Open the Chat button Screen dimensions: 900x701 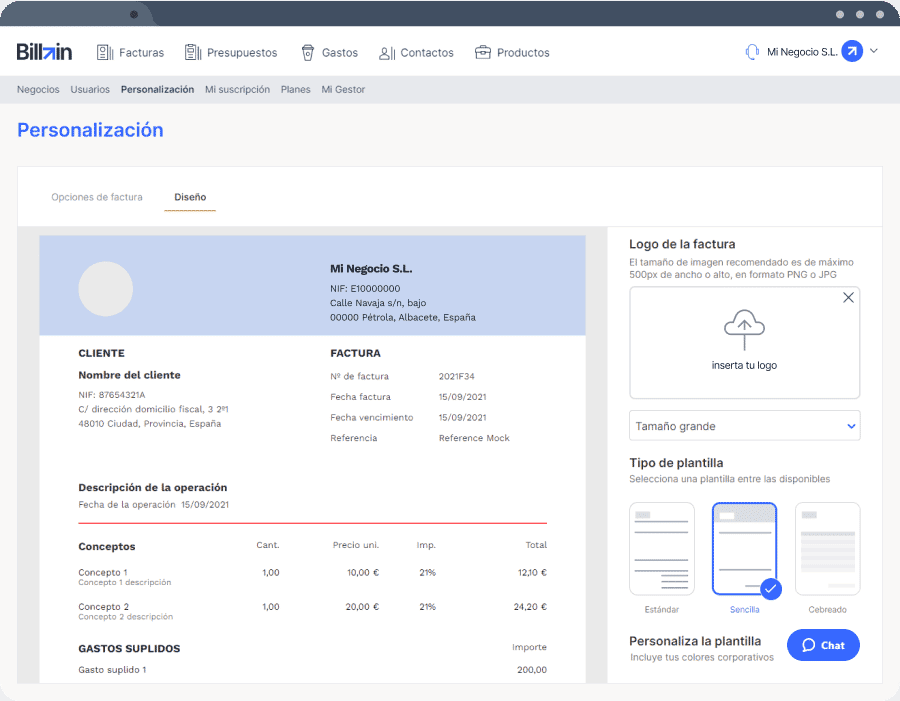point(823,645)
